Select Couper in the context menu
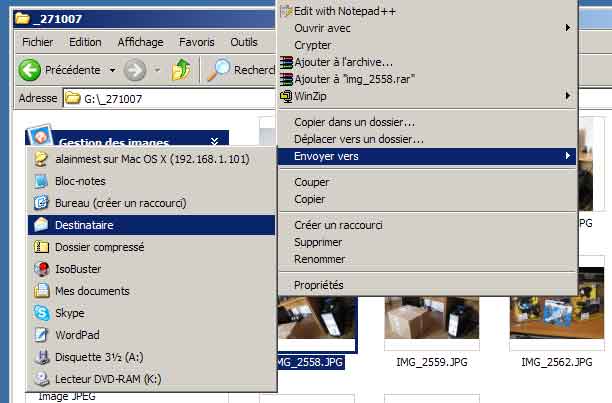 coord(427,182)
